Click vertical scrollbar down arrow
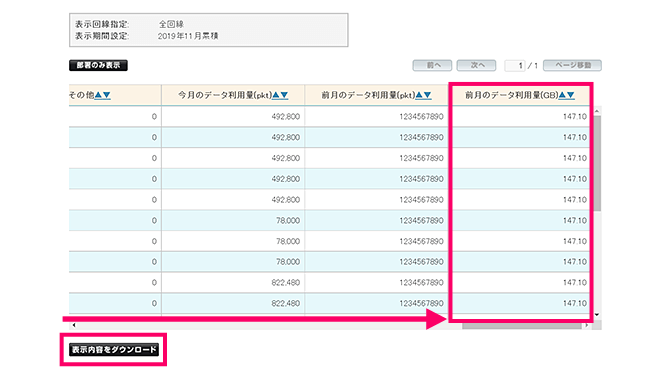Image resolution: width=672 pixels, height=378 pixels. (x=597, y=315)
